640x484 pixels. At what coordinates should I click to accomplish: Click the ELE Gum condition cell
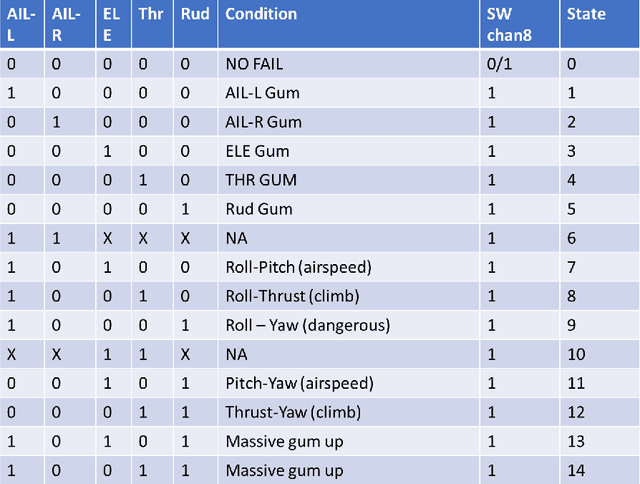[257, 151]
